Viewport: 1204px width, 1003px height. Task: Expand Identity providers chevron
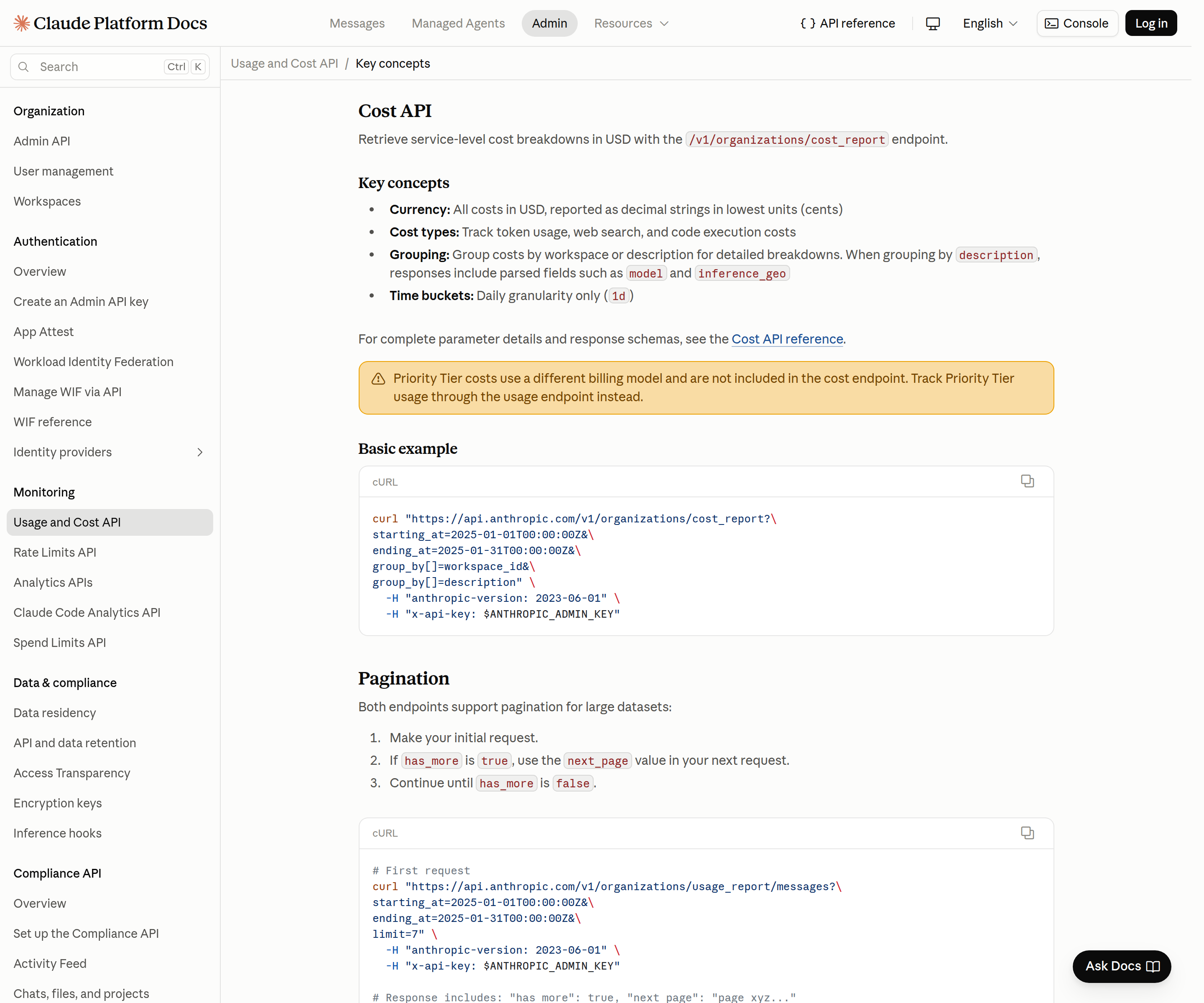[202, 457]
